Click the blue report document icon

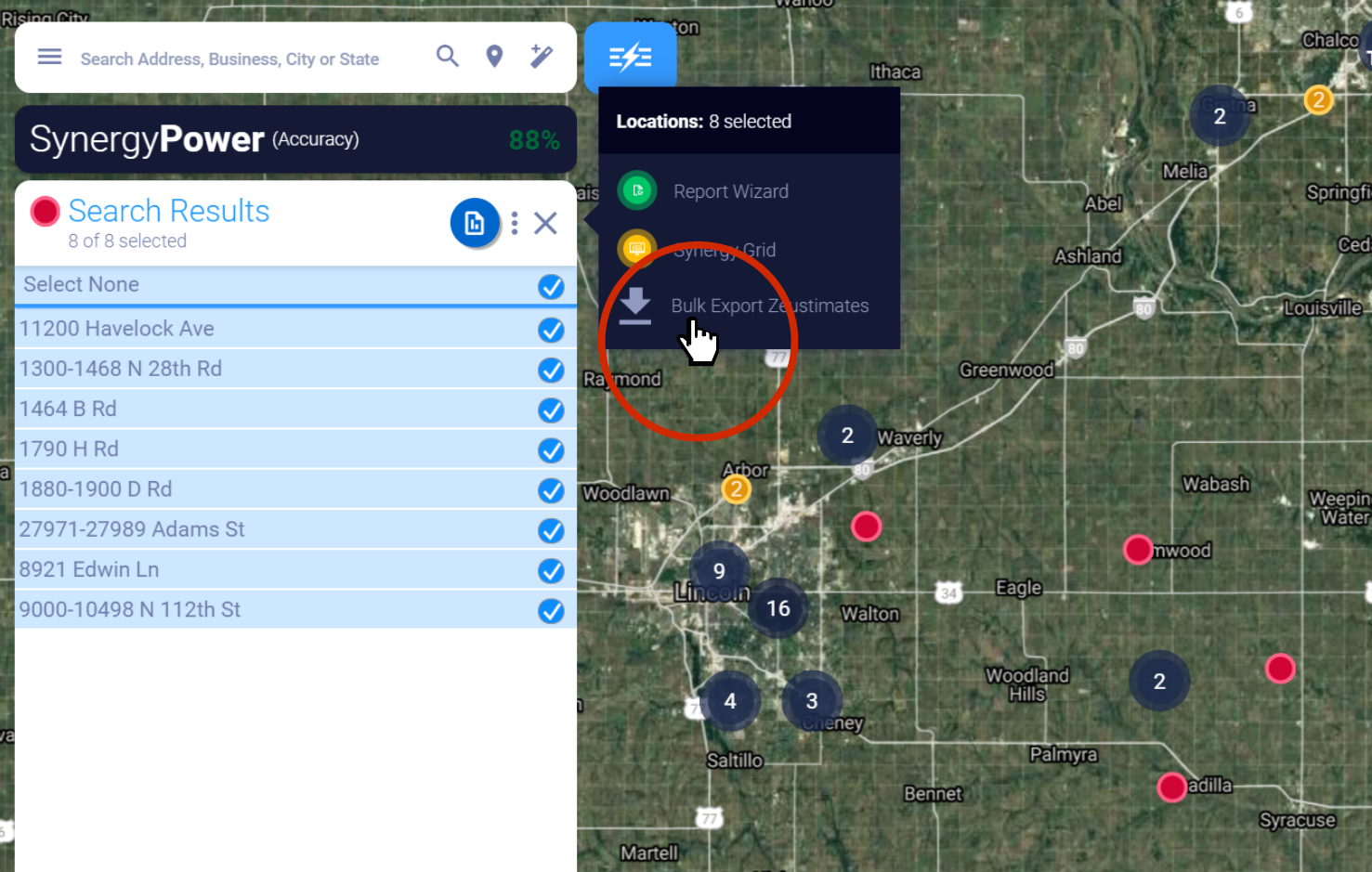coord(475,223)
